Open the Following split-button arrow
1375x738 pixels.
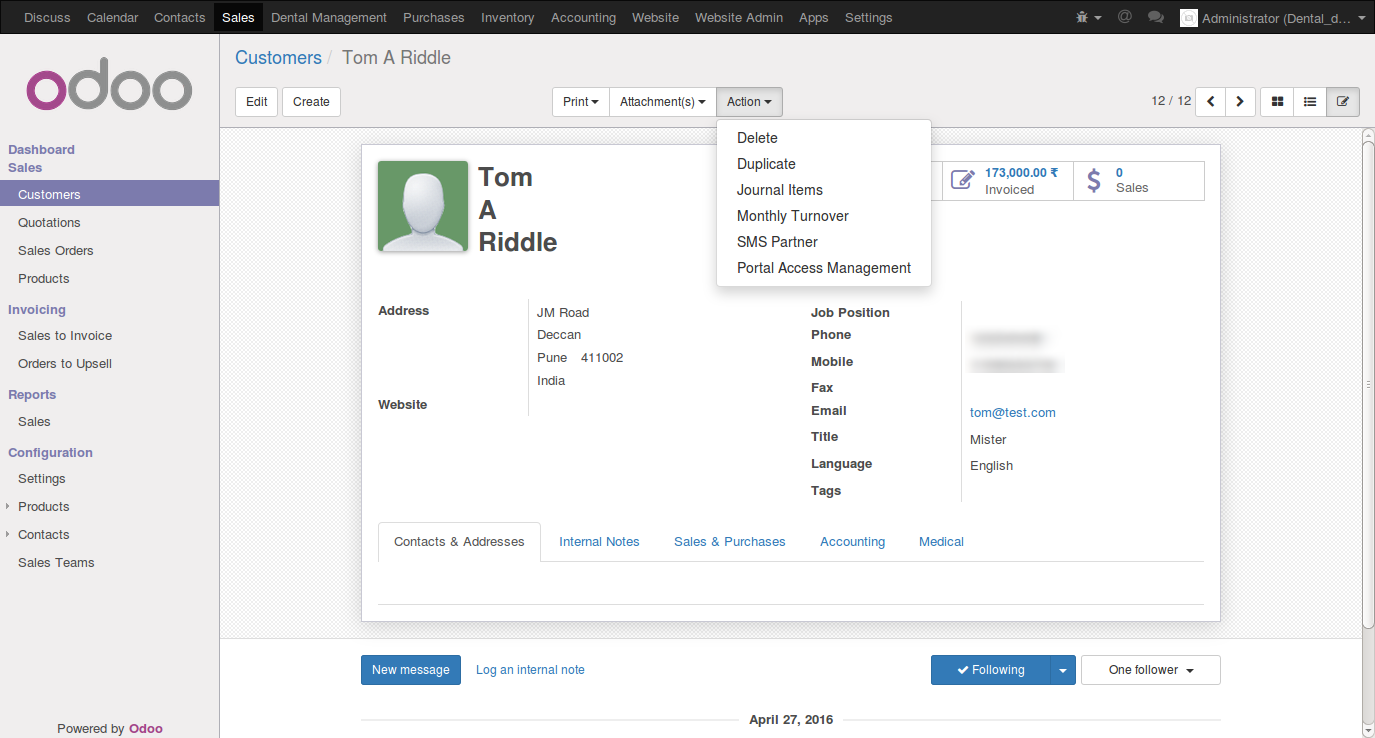click(x=1063, y=670)
